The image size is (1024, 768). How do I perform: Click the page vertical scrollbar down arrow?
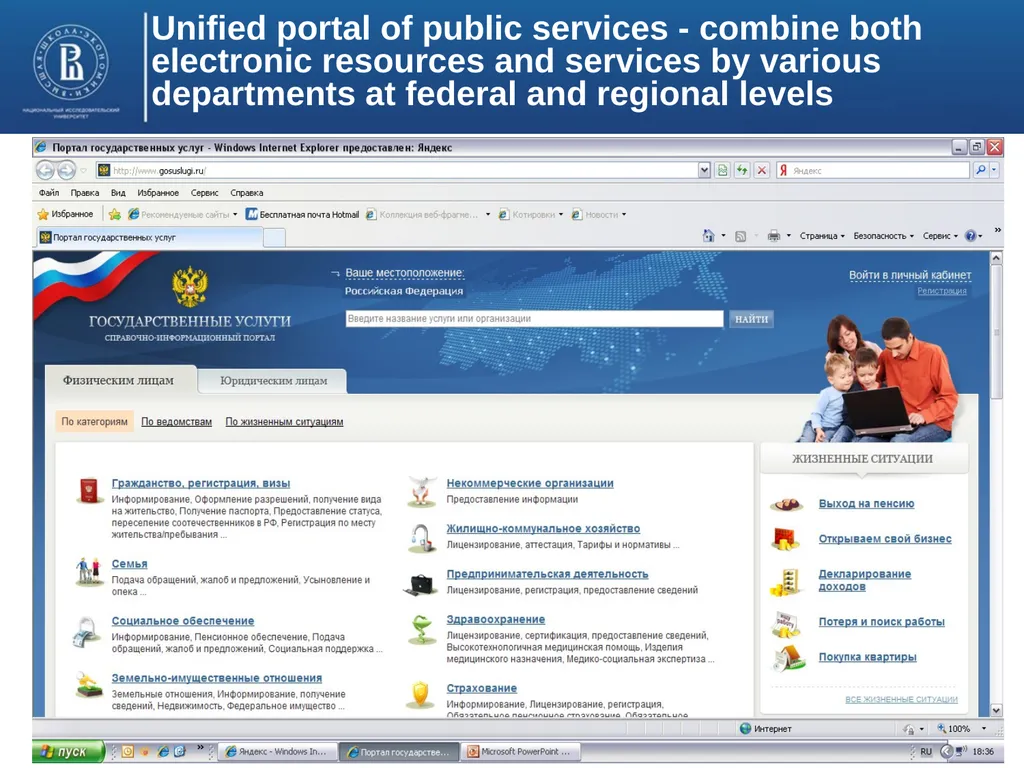[x=996, y=710]
